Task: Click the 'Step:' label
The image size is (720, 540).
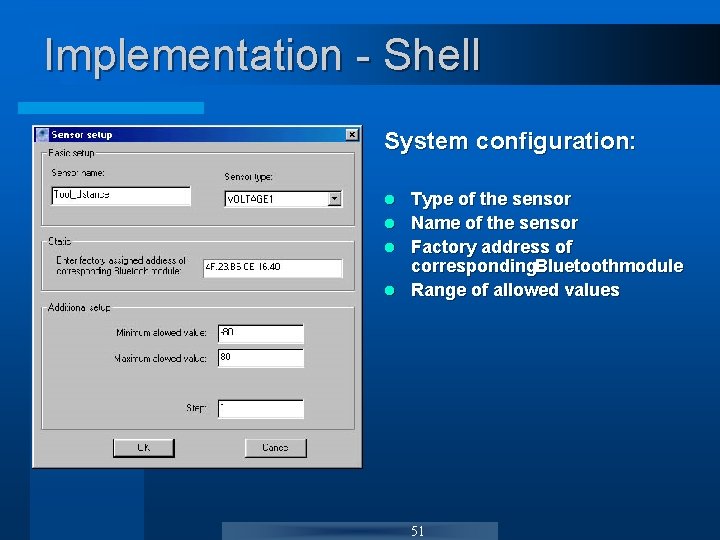Action: (x=196, y=408)
